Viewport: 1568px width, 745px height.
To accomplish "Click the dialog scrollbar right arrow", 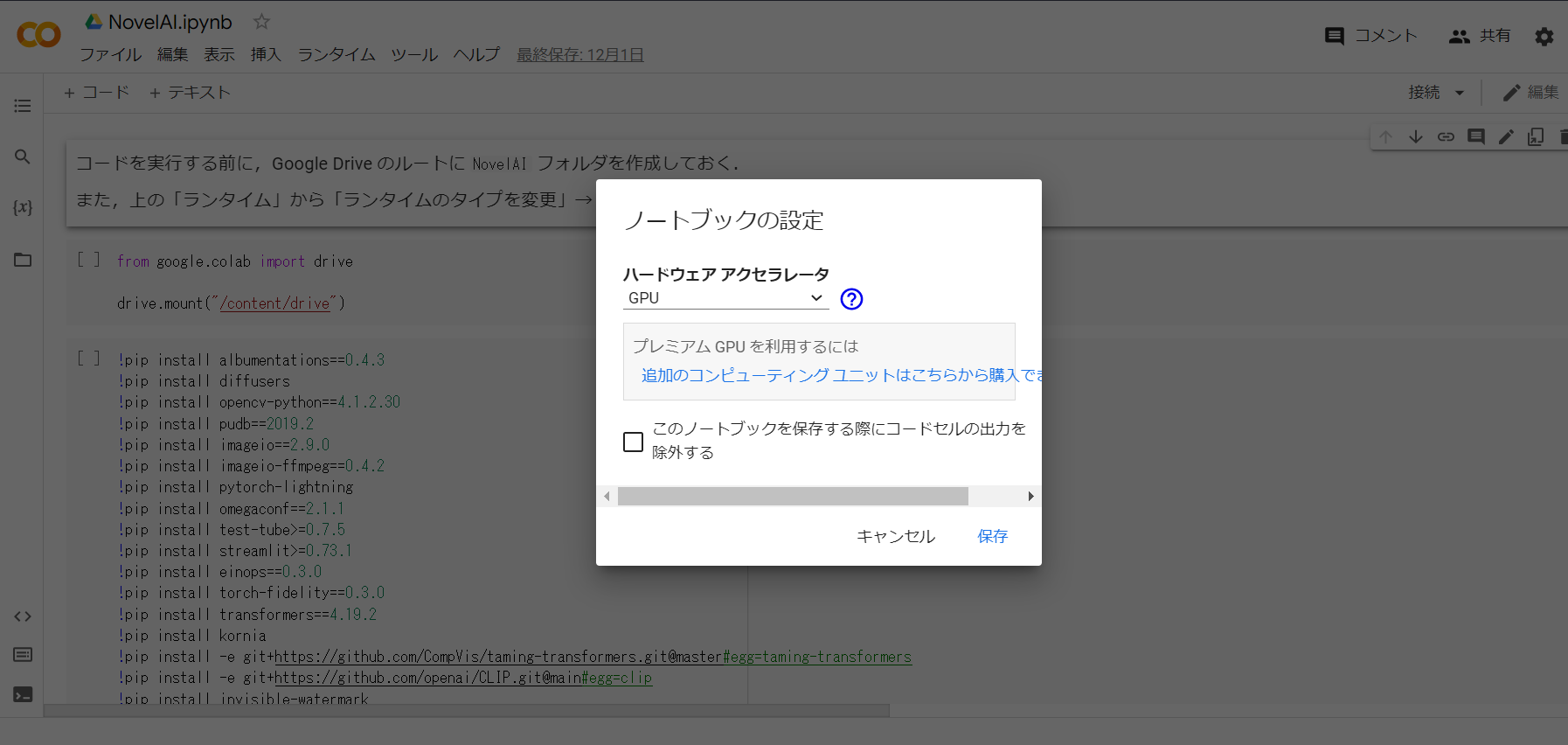I will tap(1031, 496).
